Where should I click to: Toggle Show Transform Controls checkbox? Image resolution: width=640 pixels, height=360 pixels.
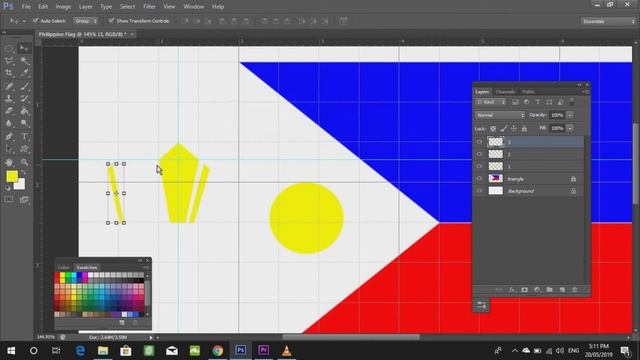[x=111, y=20]
